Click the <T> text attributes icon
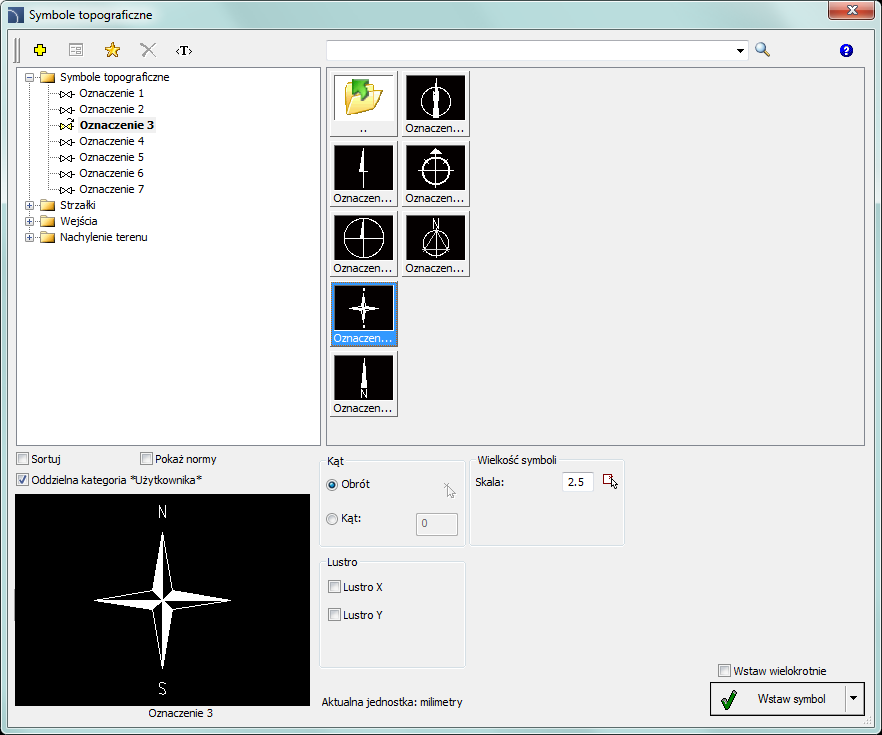The width and height of the screenshot is (882, 735). [184, 51]
